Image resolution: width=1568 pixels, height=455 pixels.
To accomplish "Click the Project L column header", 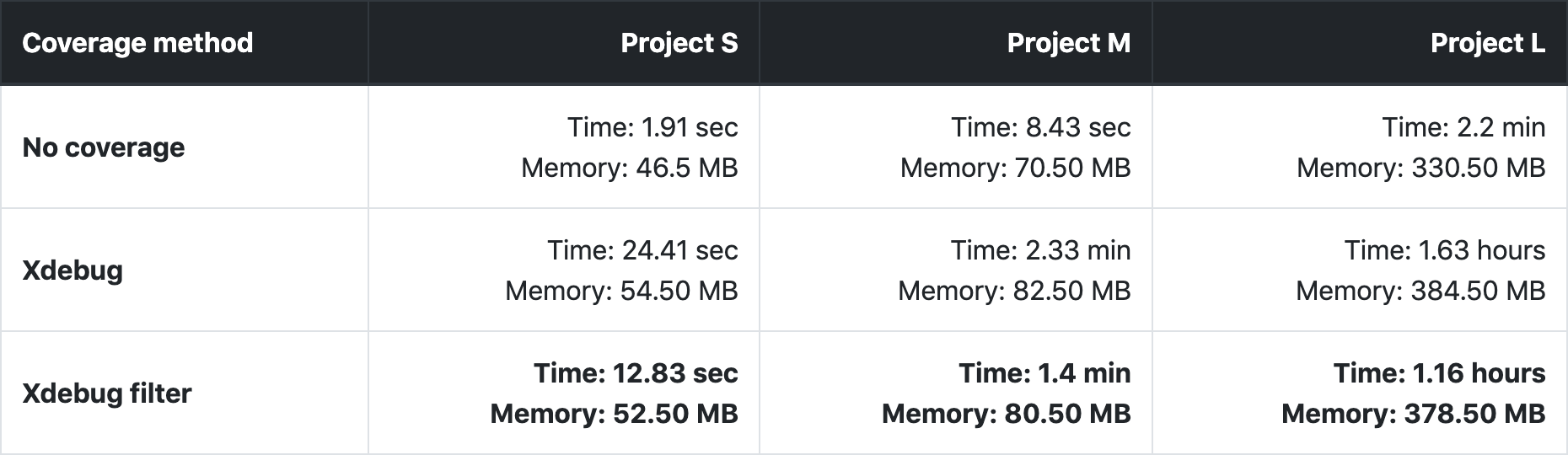I will coord(1488,43).
